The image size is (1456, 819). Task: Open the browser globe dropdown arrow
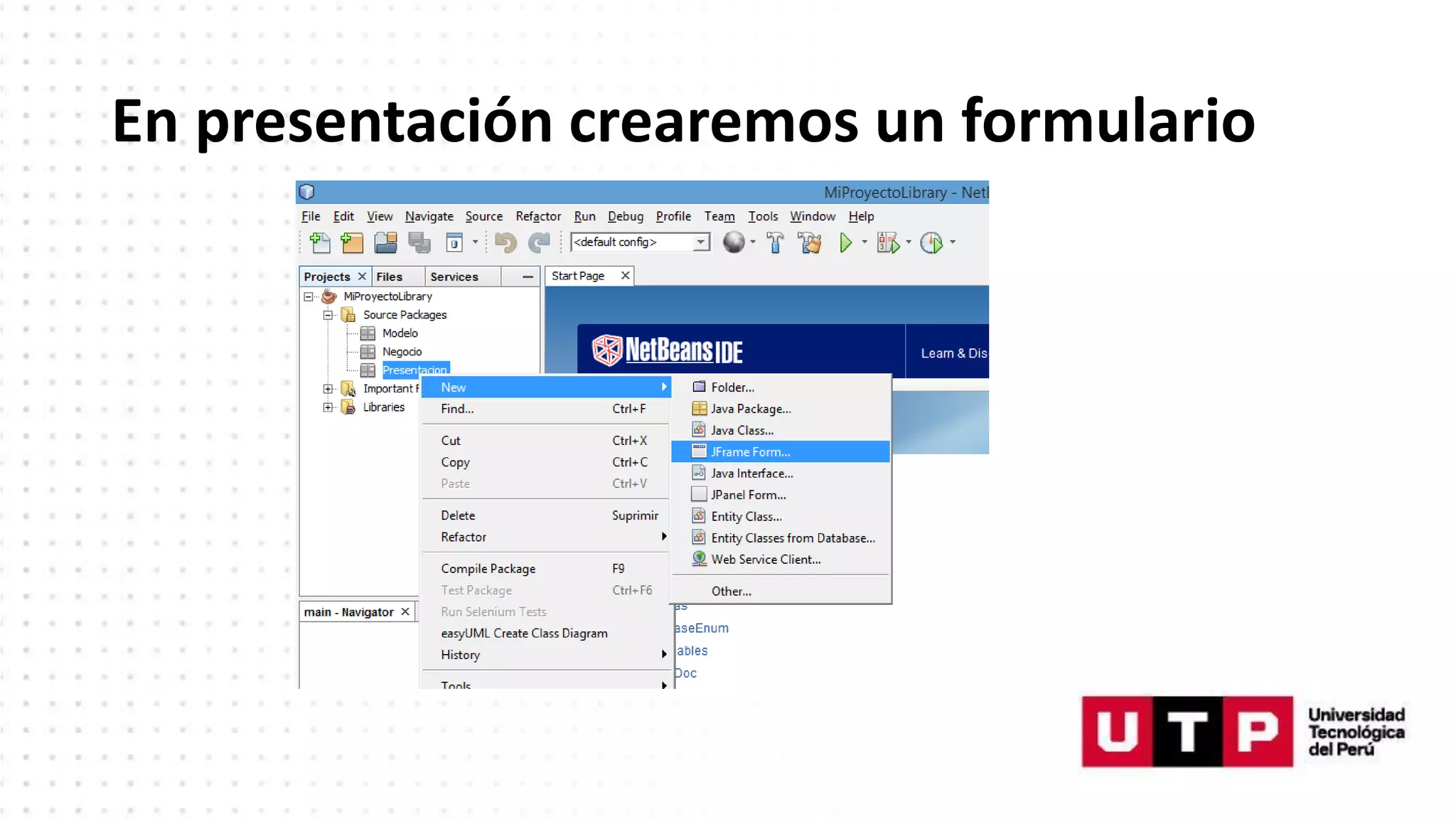point(753,242)
